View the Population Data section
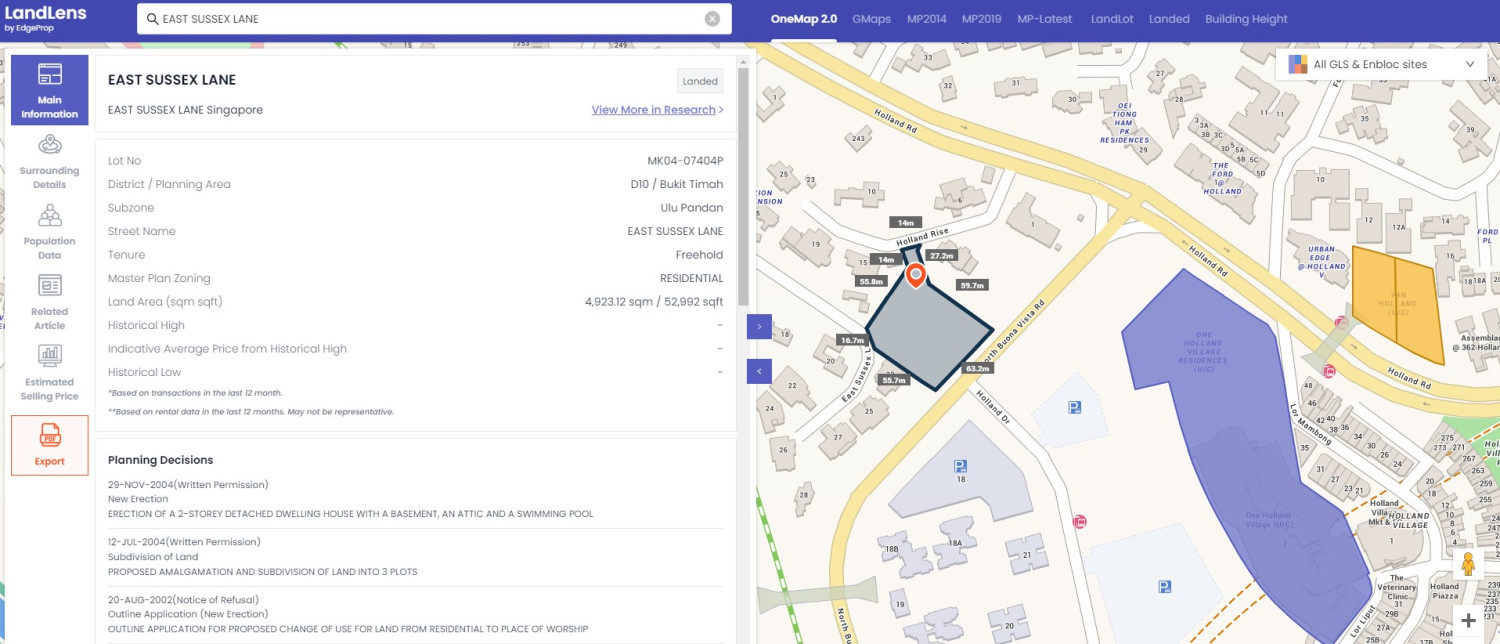 click(x=50, y=230)
